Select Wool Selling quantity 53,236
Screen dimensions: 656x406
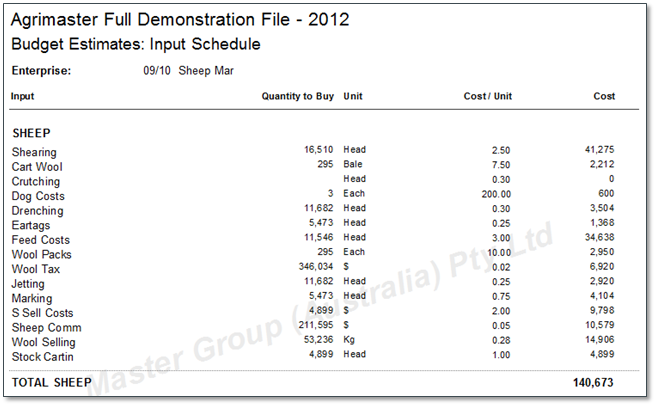[x=318, y=340]
